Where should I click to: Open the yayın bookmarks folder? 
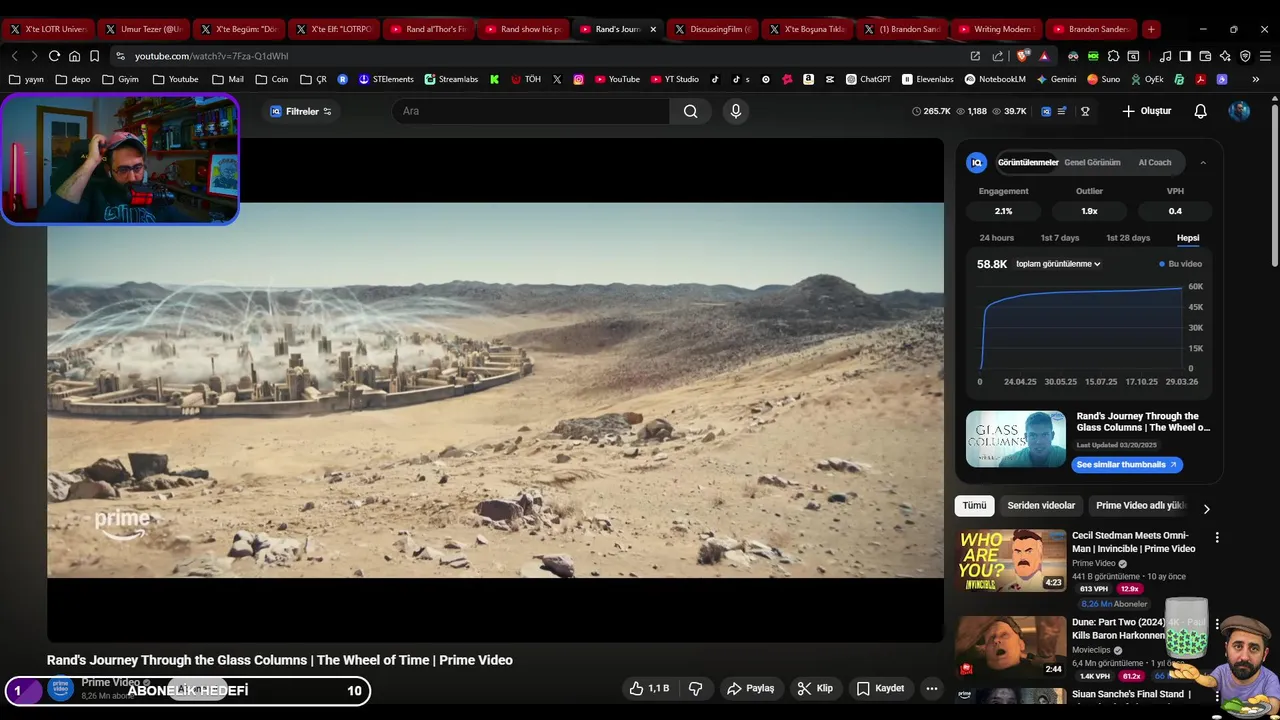click(x=27, y=79)
